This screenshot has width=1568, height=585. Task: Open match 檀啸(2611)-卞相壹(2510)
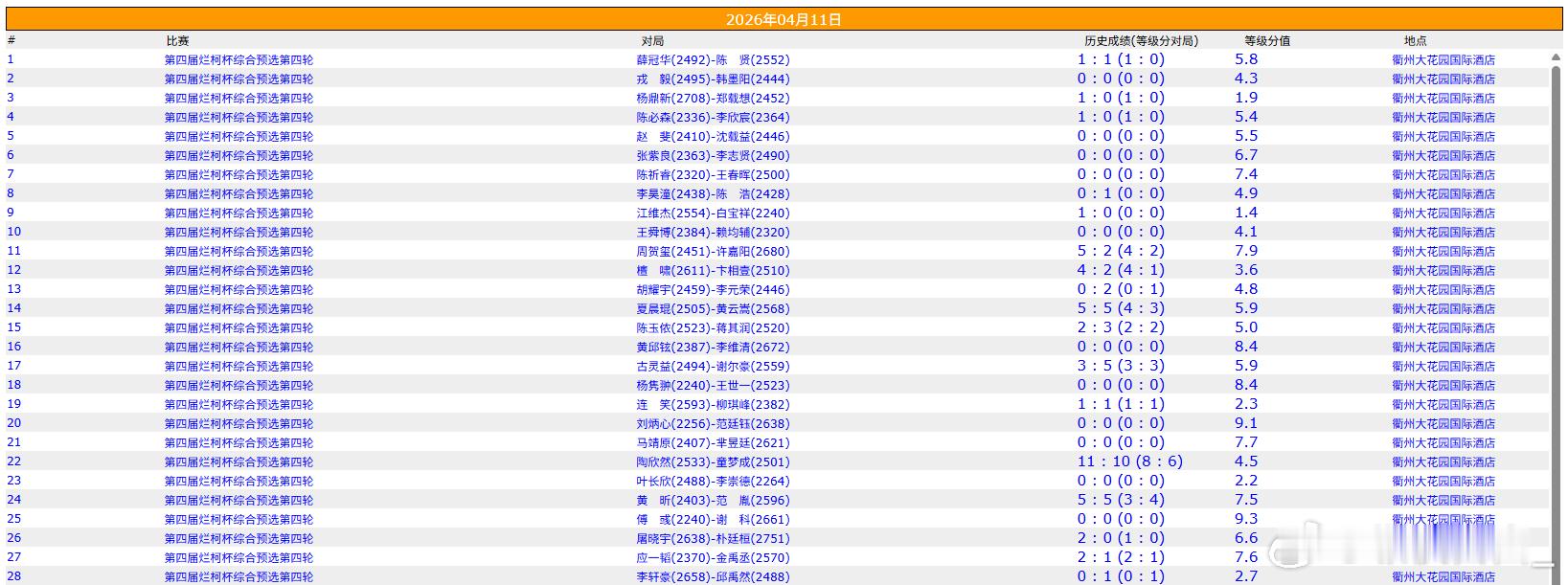click(x=713, y=270)
